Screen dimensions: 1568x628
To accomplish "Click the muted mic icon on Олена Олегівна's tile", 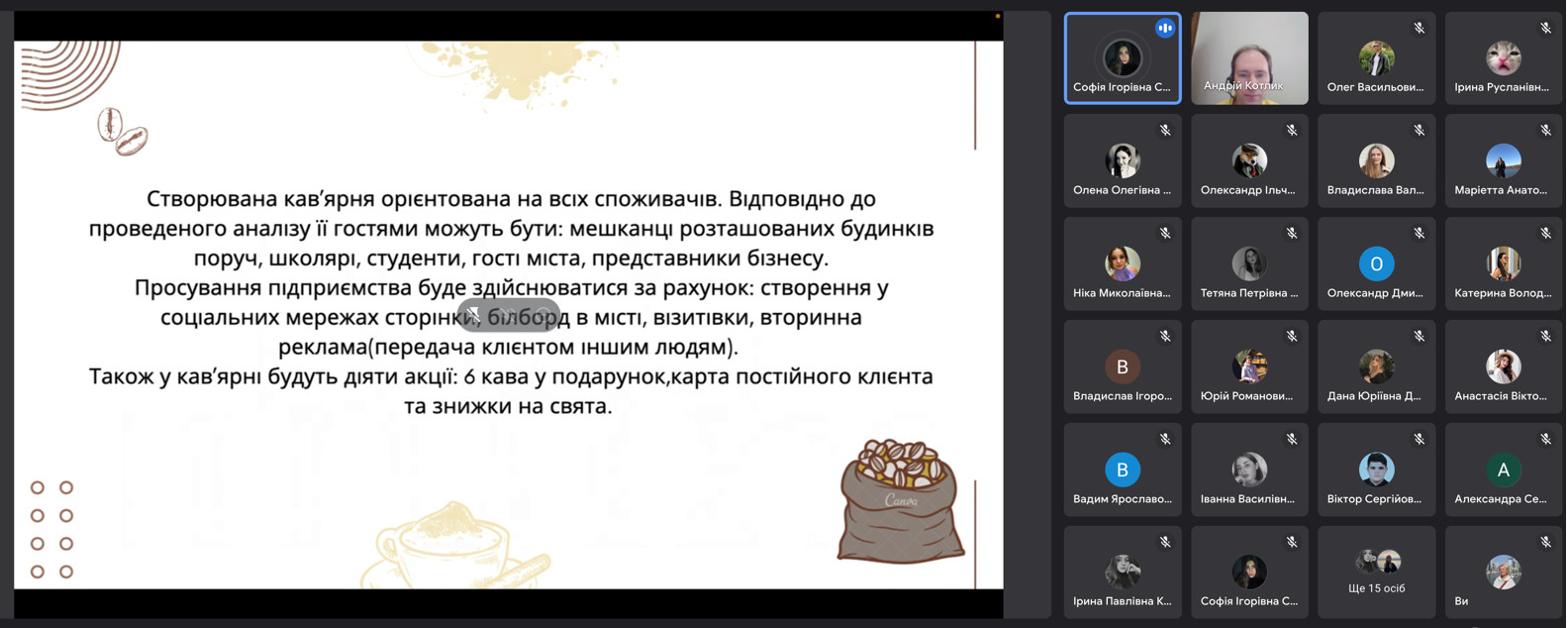I will pos(1165,131).
